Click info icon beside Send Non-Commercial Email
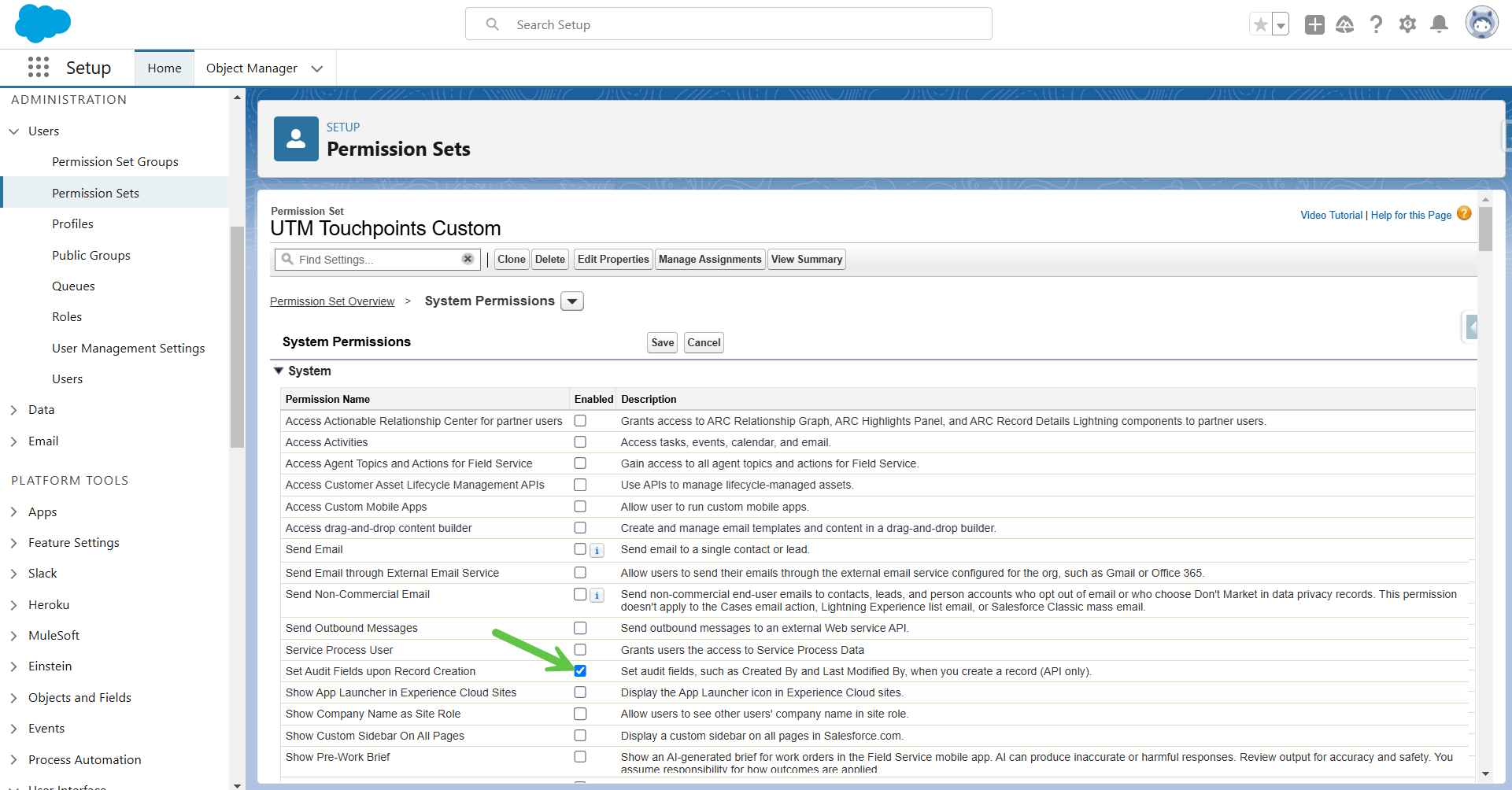 (x=597, y=596)
